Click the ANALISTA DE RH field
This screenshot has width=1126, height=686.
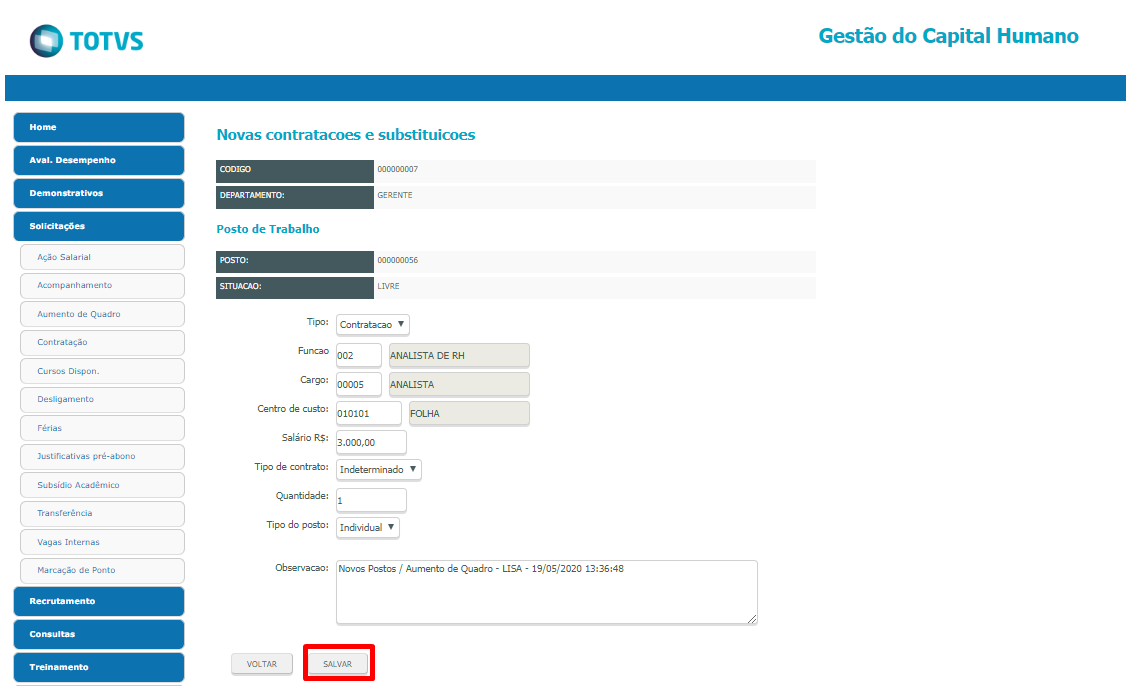459,356
